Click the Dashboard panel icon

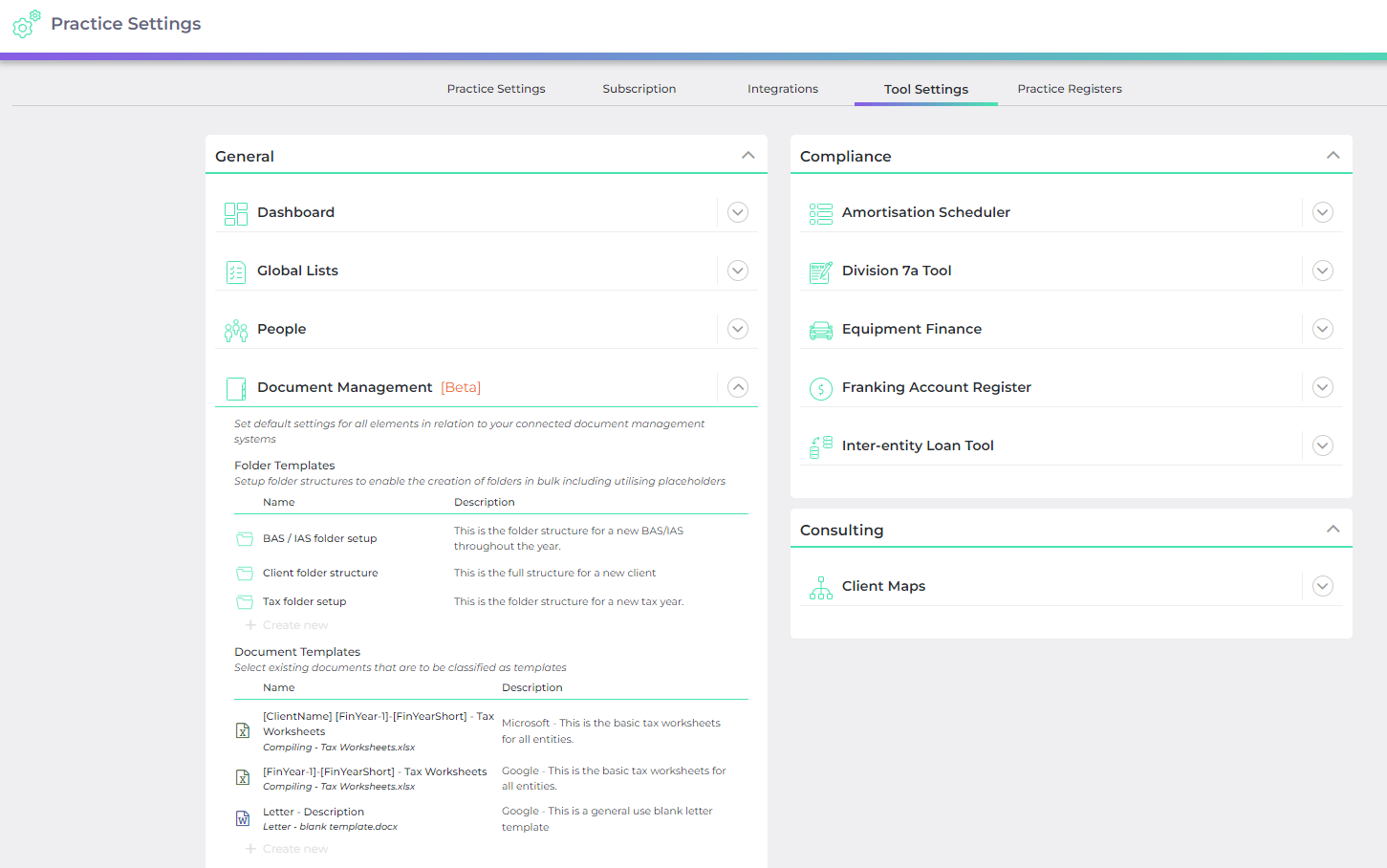(x=235, y=212)
